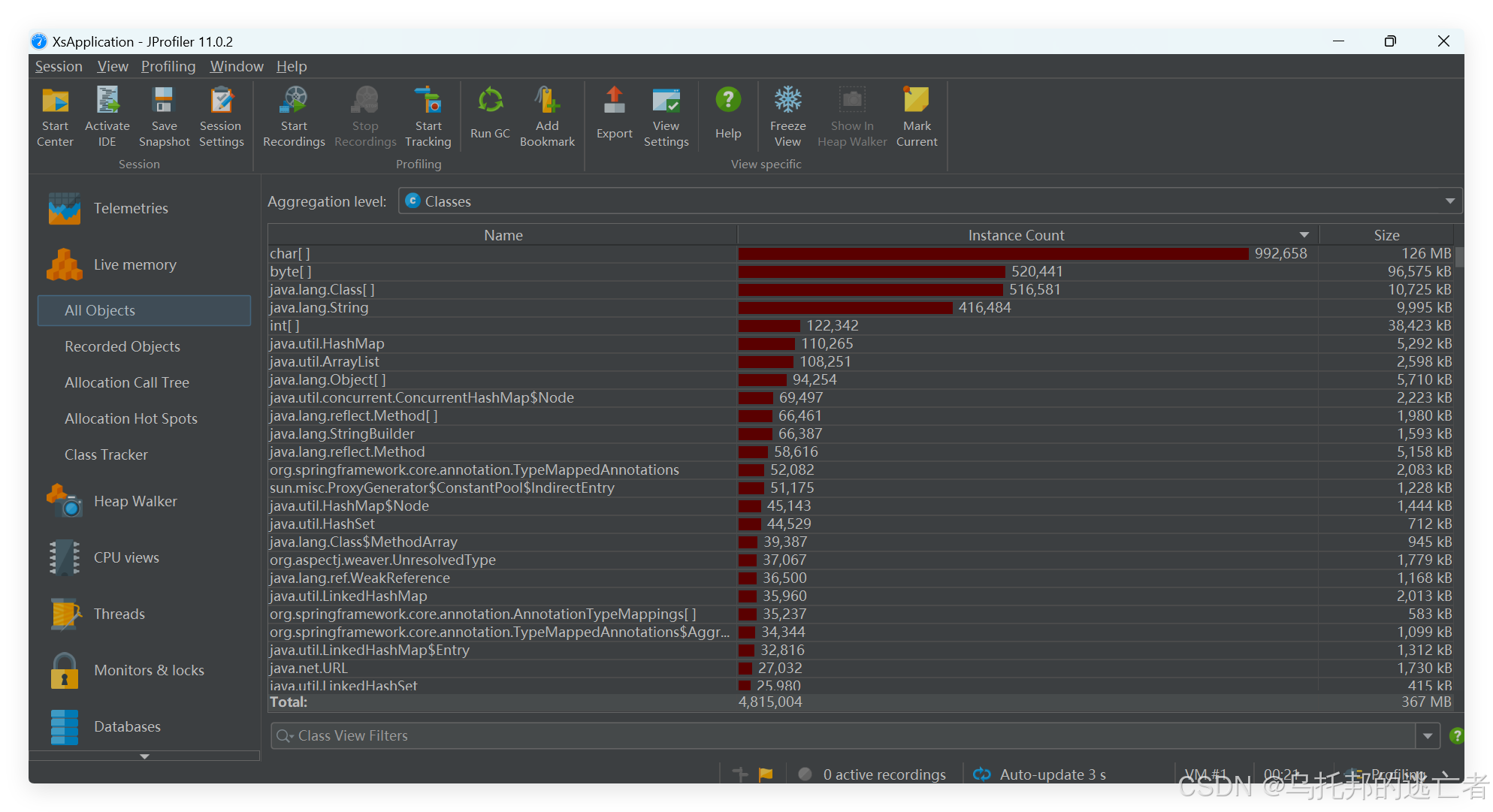Expand sidebar bottom scroll arrow
The width and height of the screenshot is (1493, 812).
point(144,756)
